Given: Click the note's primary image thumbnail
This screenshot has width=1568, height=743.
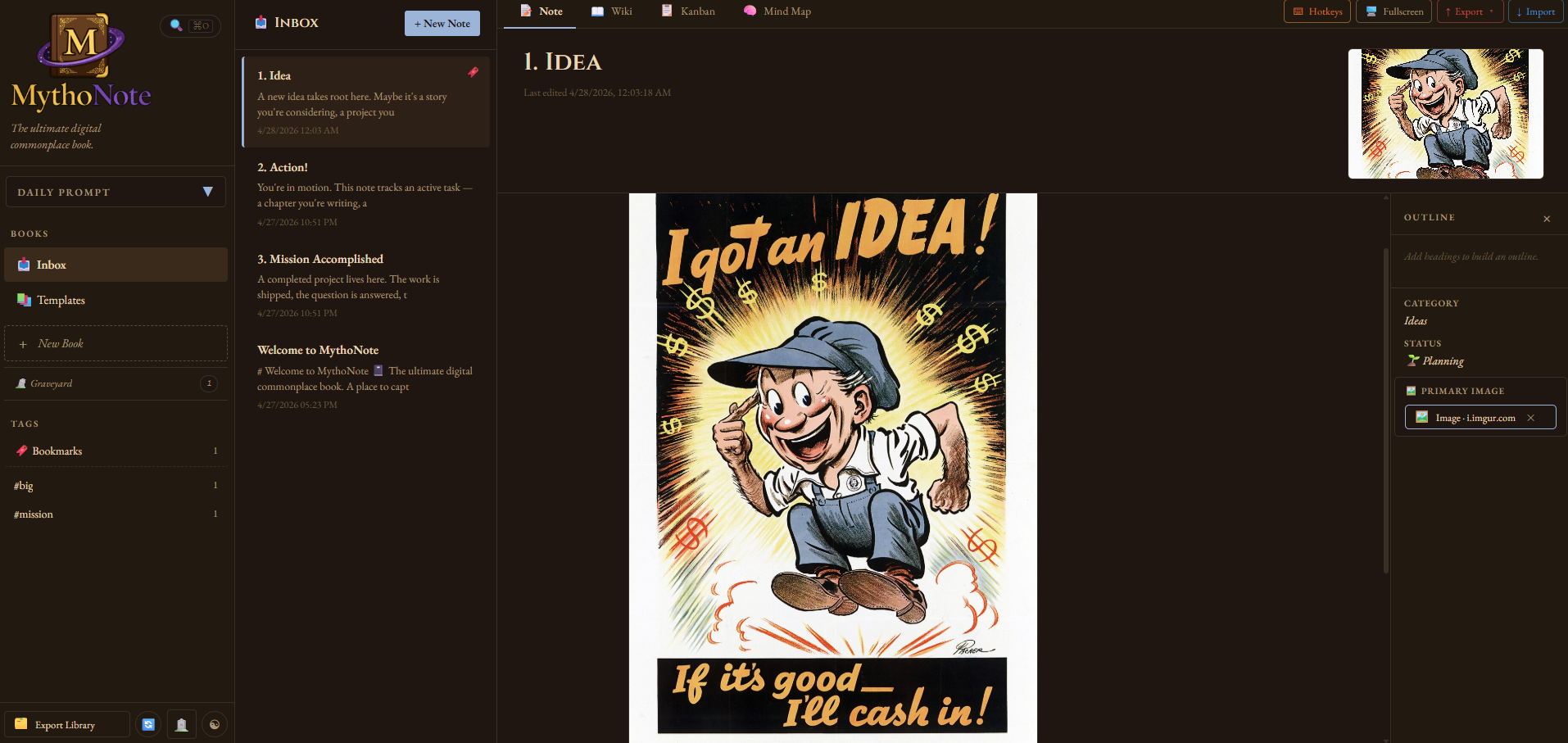Looking at the screenshot, I should pos(1445,114).
